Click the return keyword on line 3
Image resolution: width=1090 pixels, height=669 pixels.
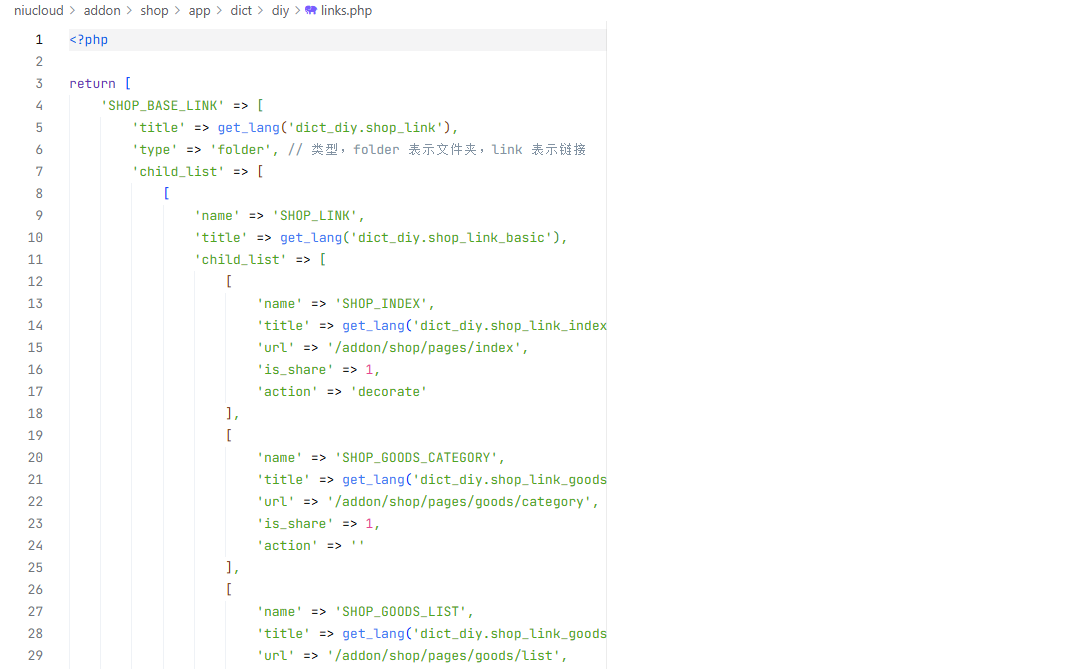tap(93, 84)
